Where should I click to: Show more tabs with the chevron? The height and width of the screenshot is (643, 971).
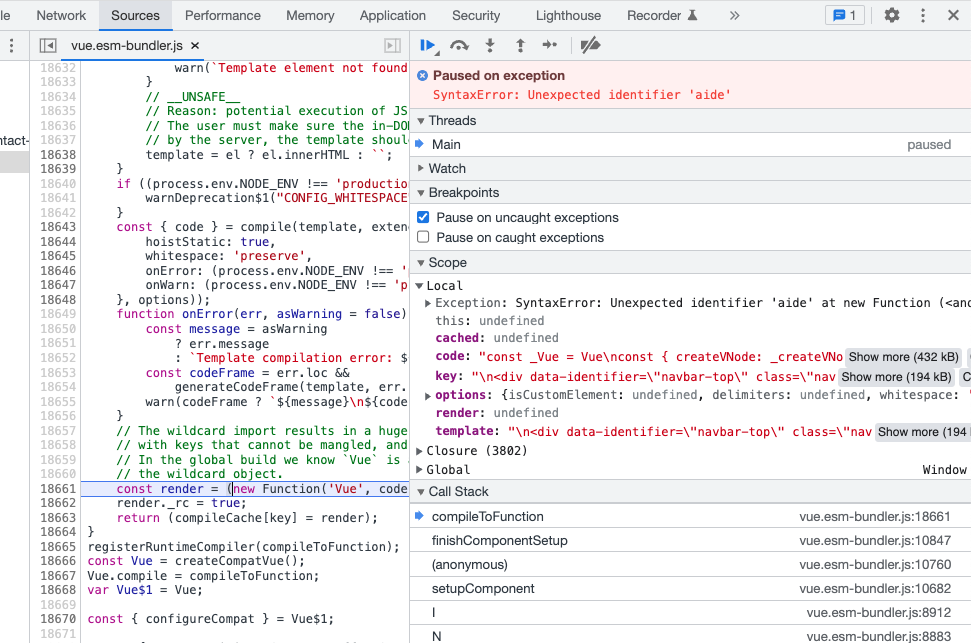(x=734, y=15)
